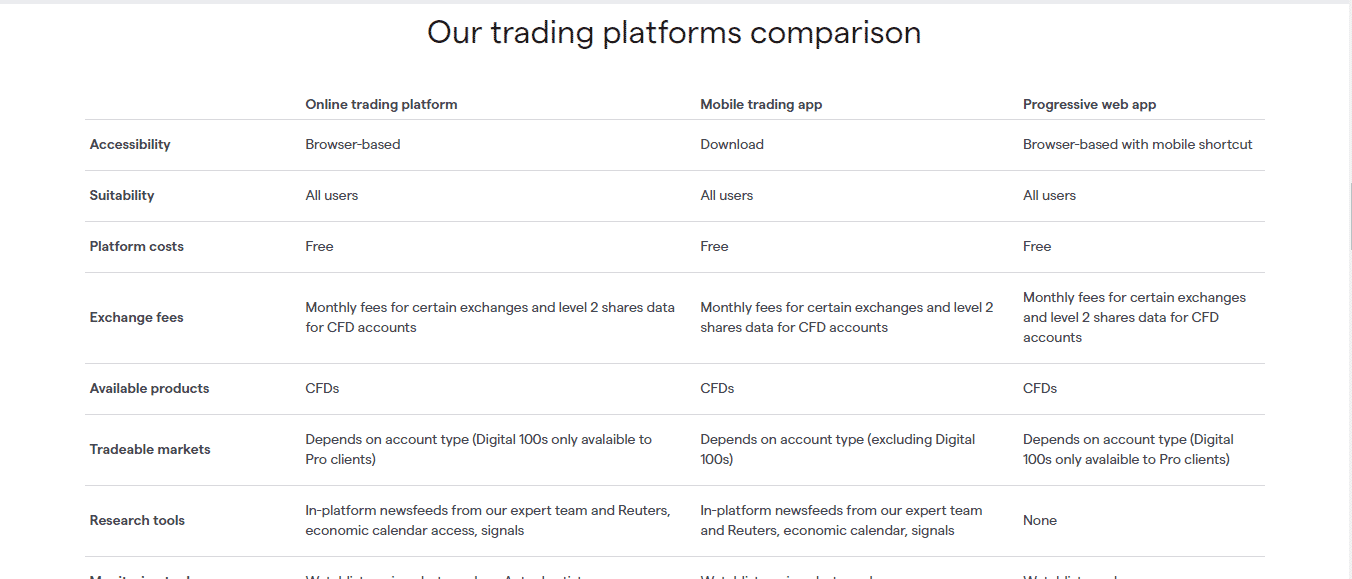The width and height of the screenshot is (1352, 579).
Task: Select the Accessibility row label
Action: point(130,144)
